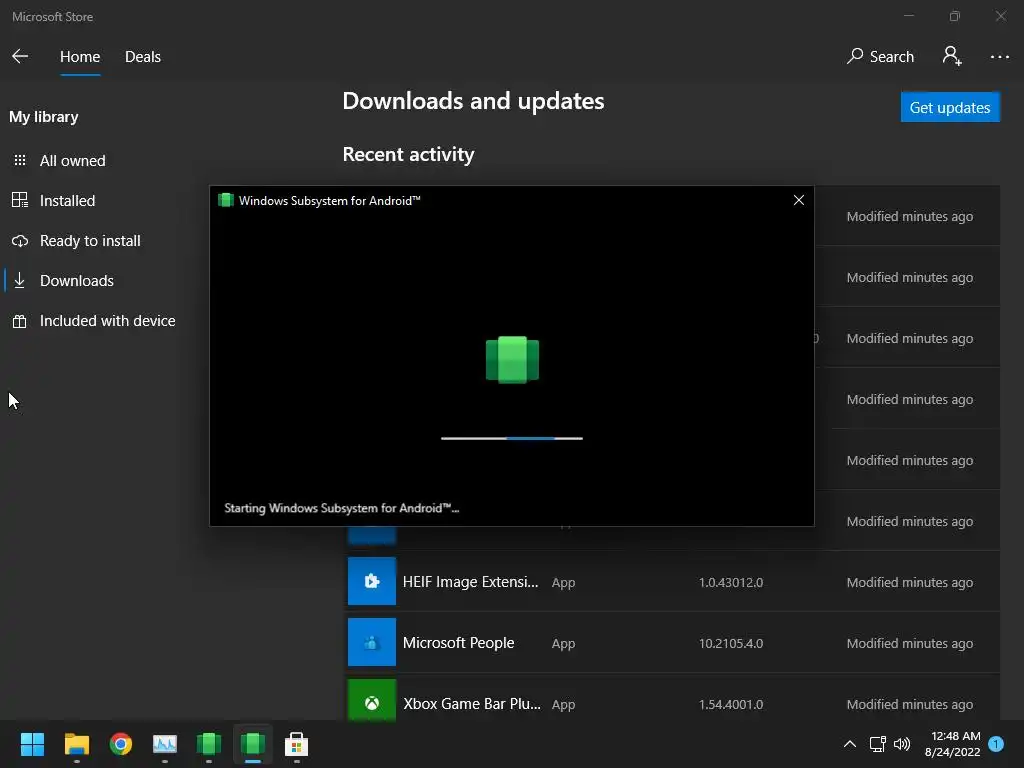
Task: Click the Ready to install cloud icon
Action: [x=20, y=240]
